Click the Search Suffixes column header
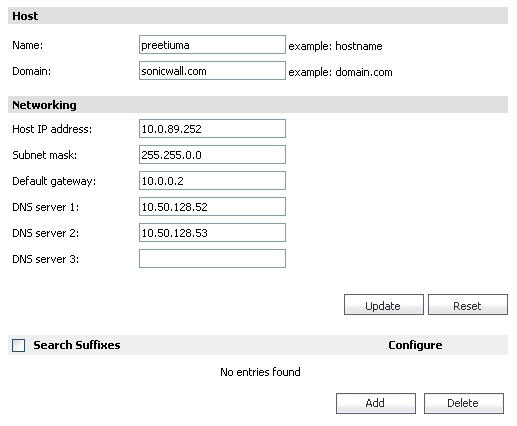Viewport: 517px width, 426px height. click(x=77, y=345)
